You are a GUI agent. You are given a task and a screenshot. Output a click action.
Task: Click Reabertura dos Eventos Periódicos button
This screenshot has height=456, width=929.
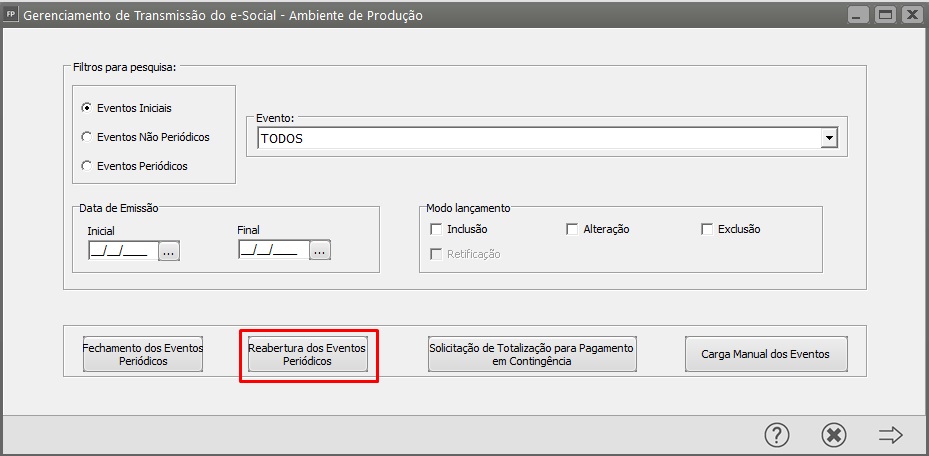[x=308, y=355]
